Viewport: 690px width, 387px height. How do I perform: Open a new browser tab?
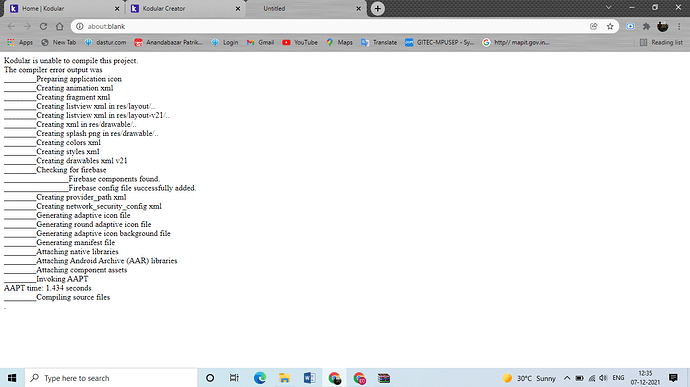[378, 8]
